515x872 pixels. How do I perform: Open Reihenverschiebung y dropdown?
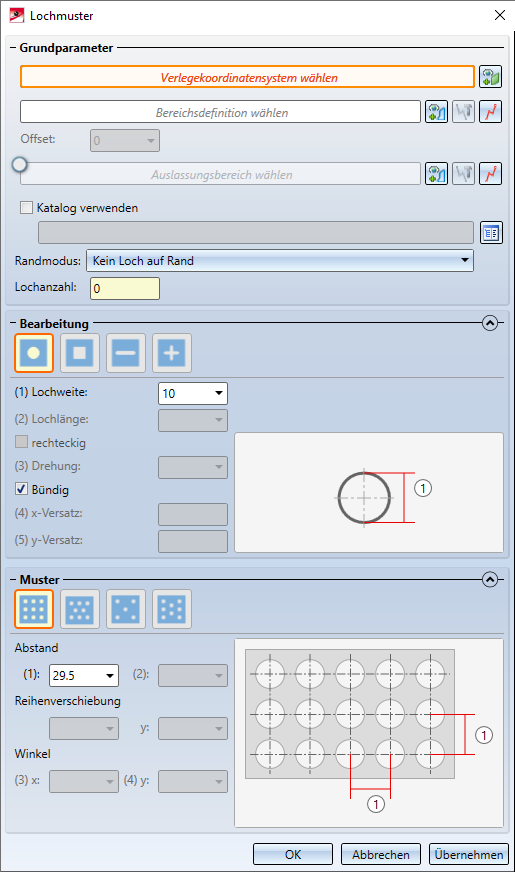192,729
